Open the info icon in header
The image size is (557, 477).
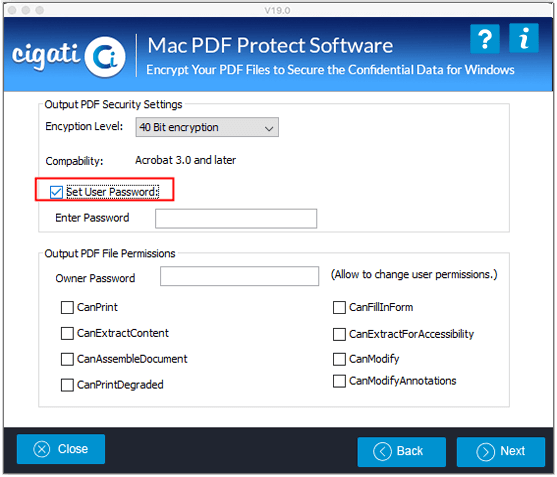coord(525,38)
